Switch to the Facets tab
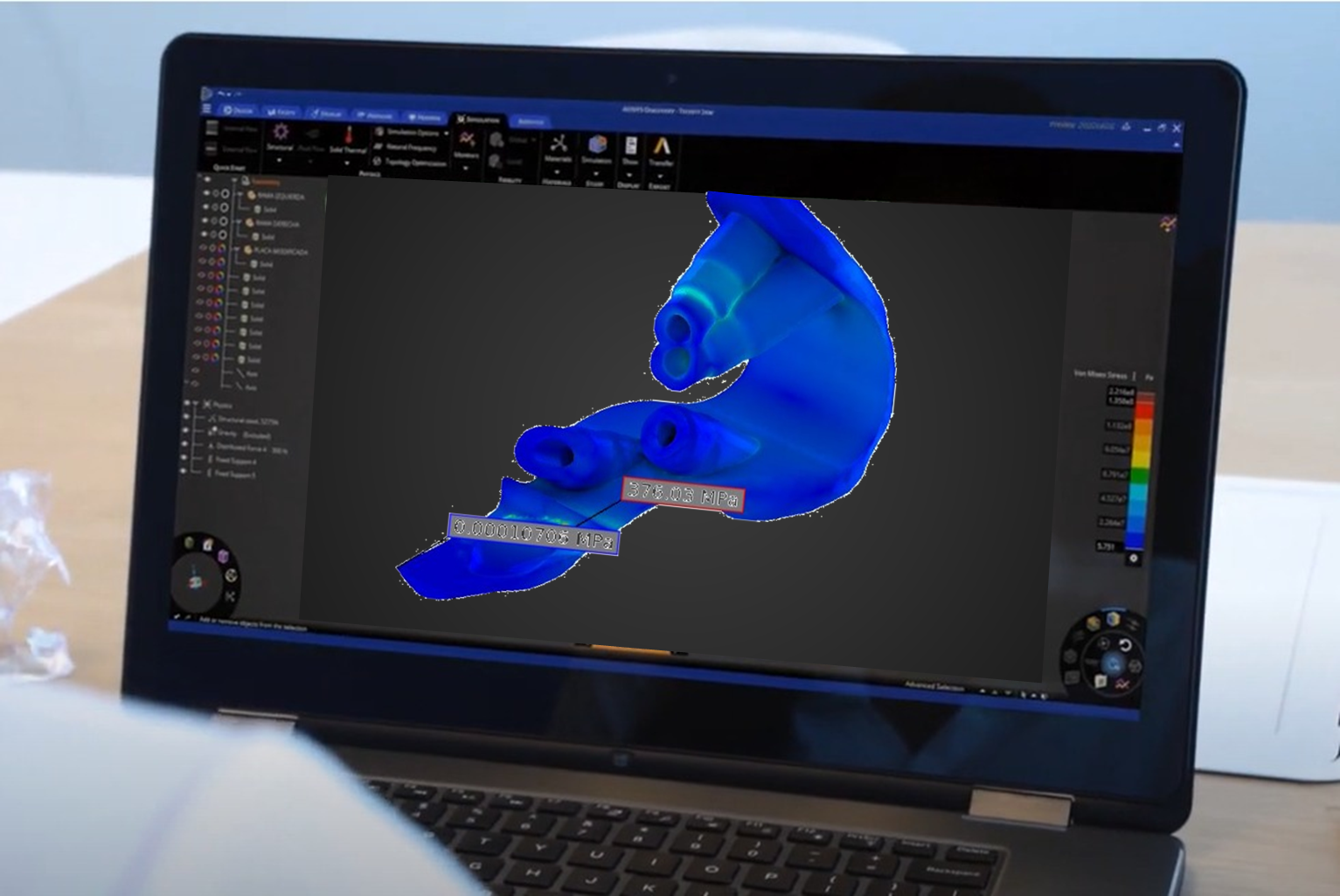 pyautogui.click(x=282, y=112)
